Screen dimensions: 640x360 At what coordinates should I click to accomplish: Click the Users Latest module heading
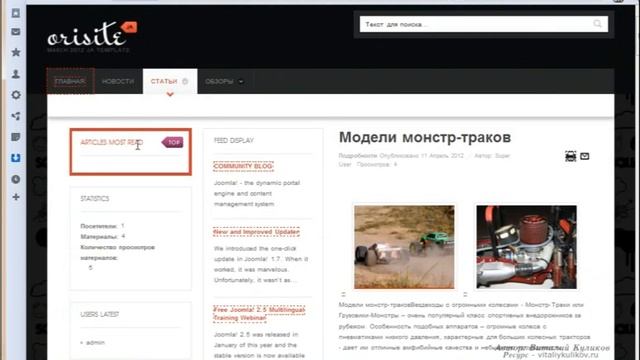pyautogui.click(x=100, y=314)
